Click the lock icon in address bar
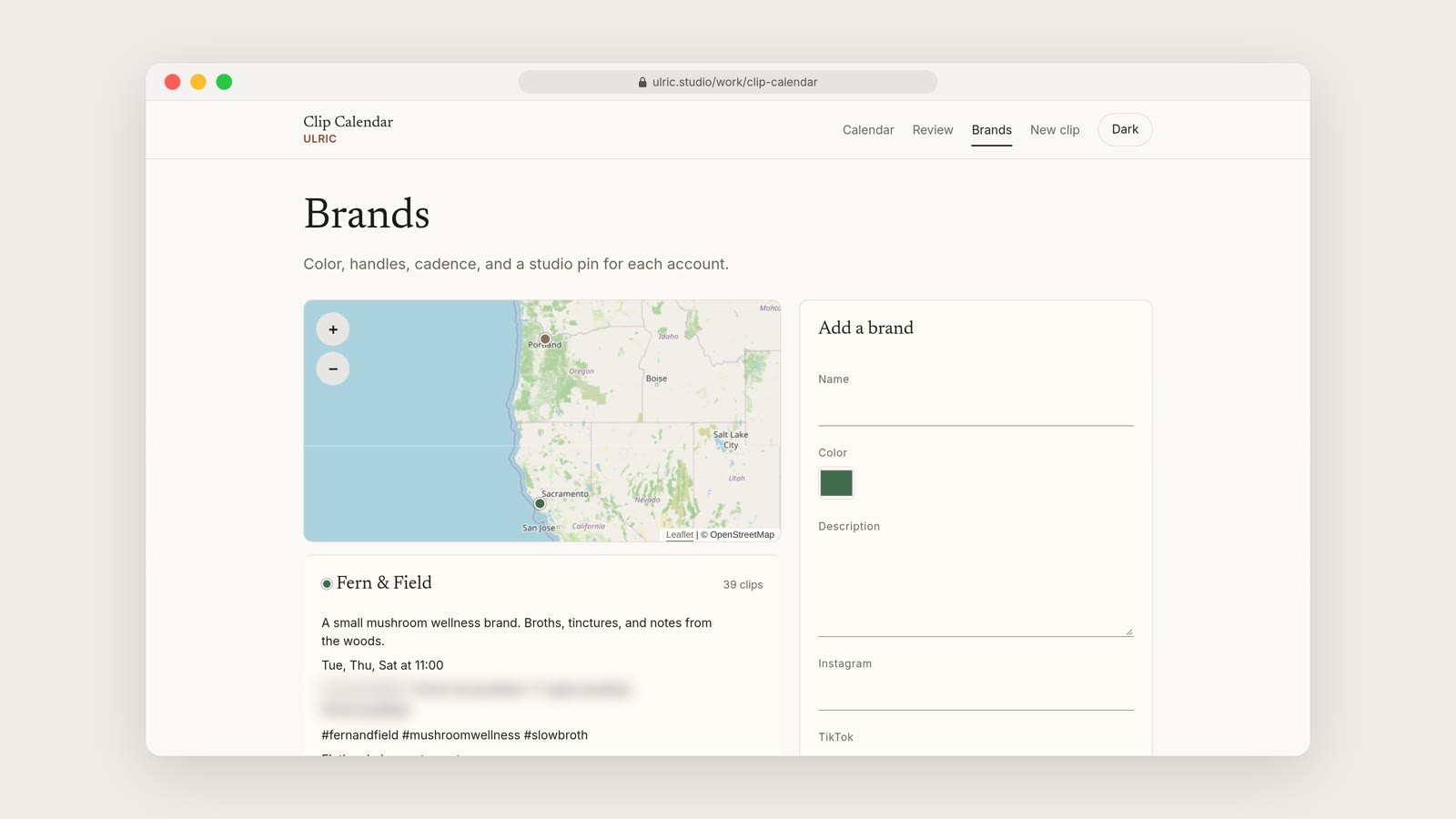Screen dimensions: 1456x819 [x=642, y=82]
